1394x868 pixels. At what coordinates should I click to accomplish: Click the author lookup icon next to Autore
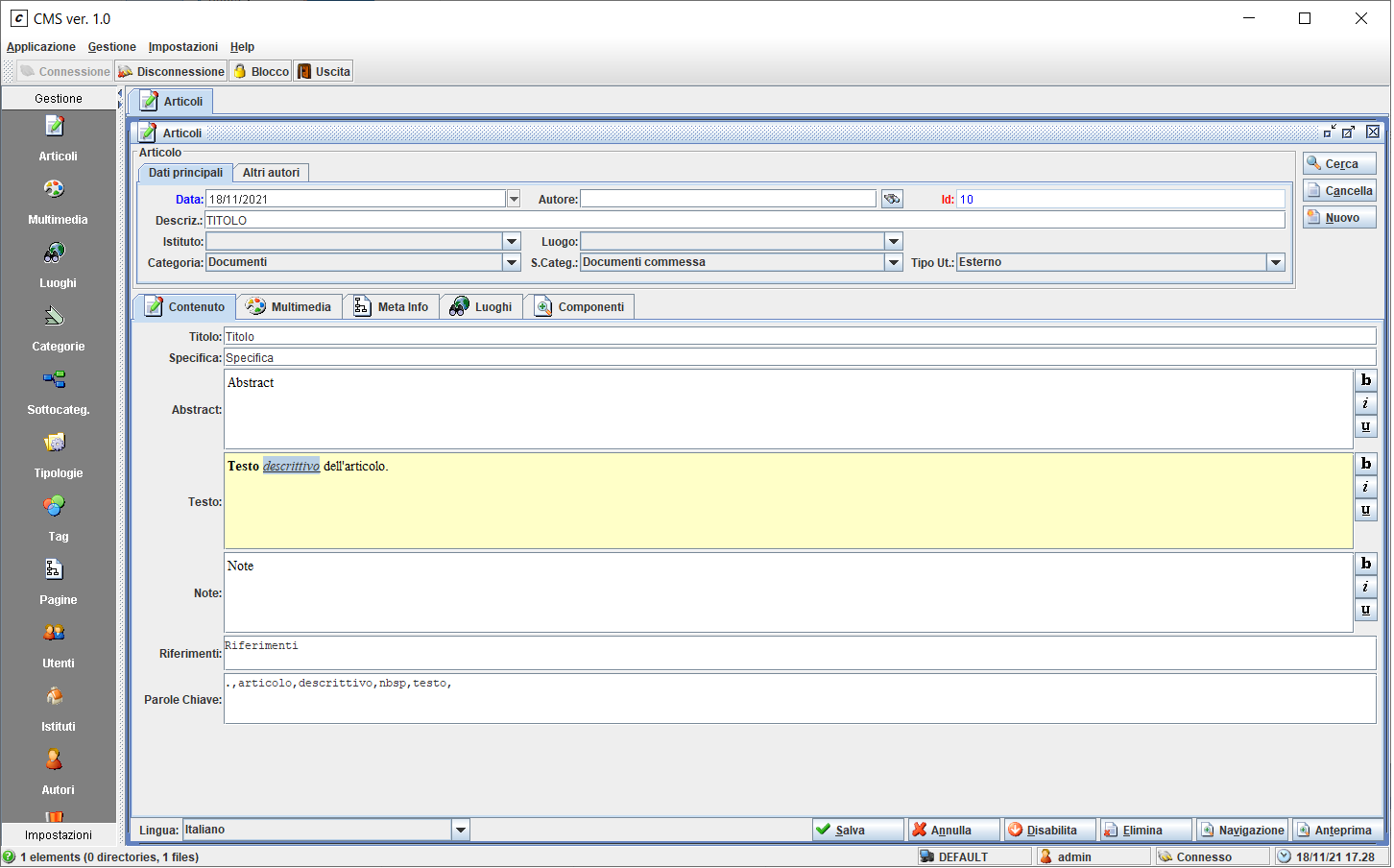[x=892, y=199]
